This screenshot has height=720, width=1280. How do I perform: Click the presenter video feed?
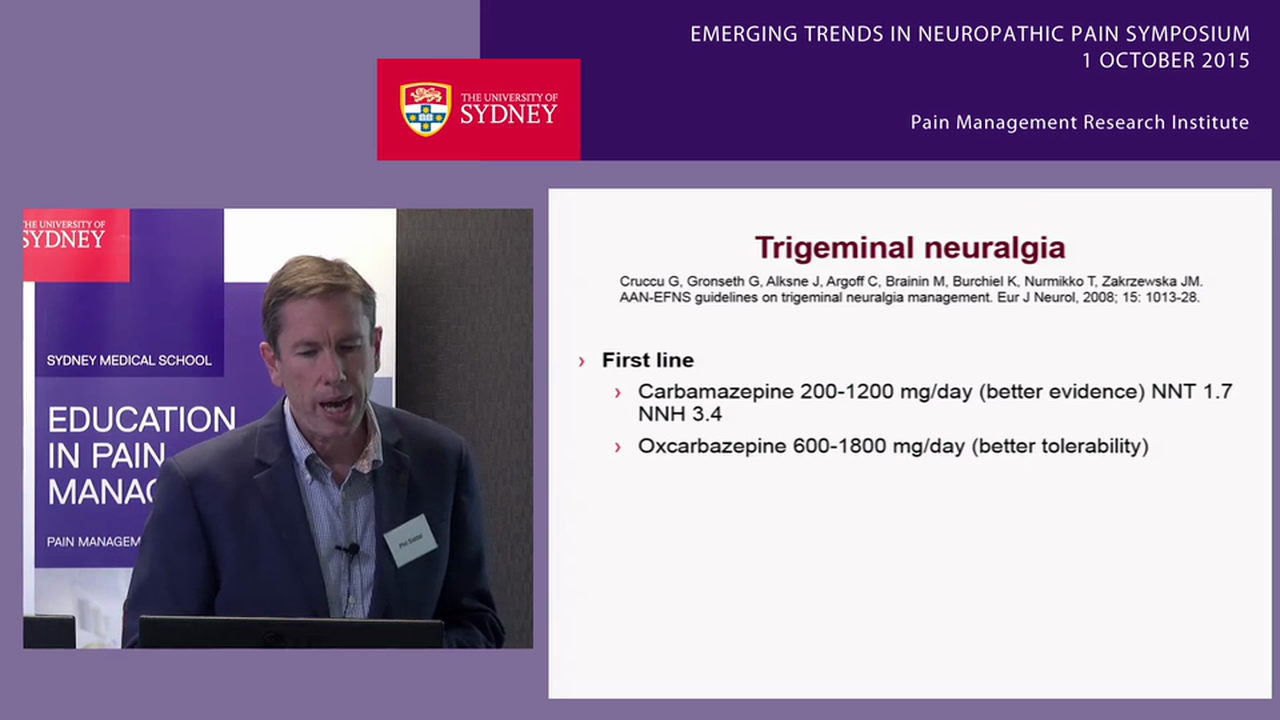278,427
